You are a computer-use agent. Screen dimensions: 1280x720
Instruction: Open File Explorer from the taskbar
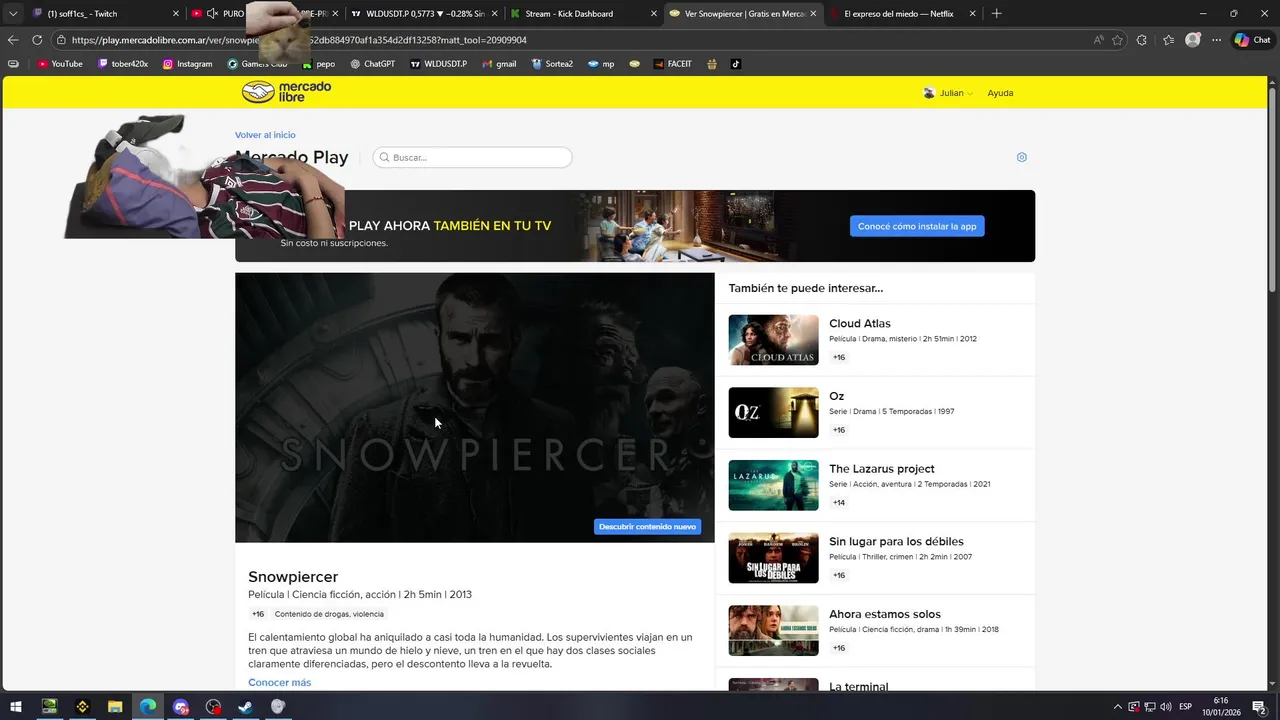point(115,706)
